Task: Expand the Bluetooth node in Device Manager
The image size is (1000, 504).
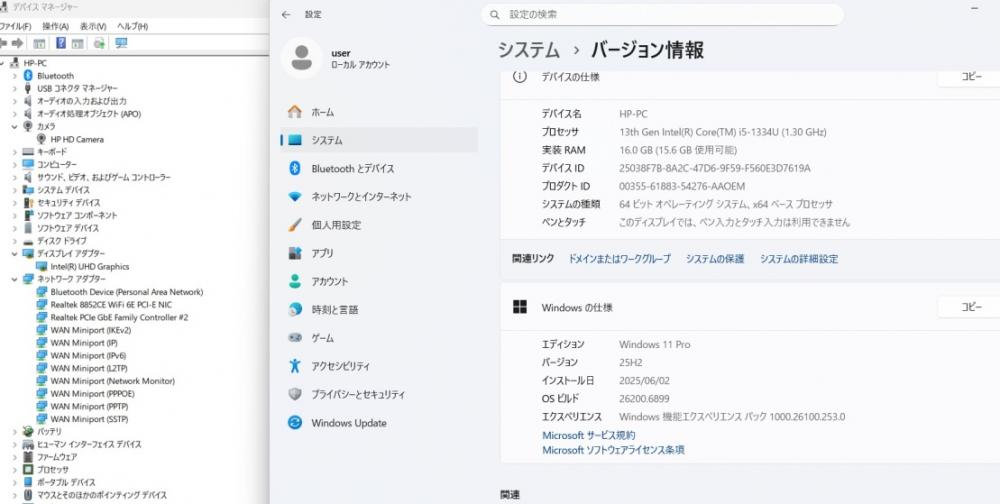Action: pos(15,75)
